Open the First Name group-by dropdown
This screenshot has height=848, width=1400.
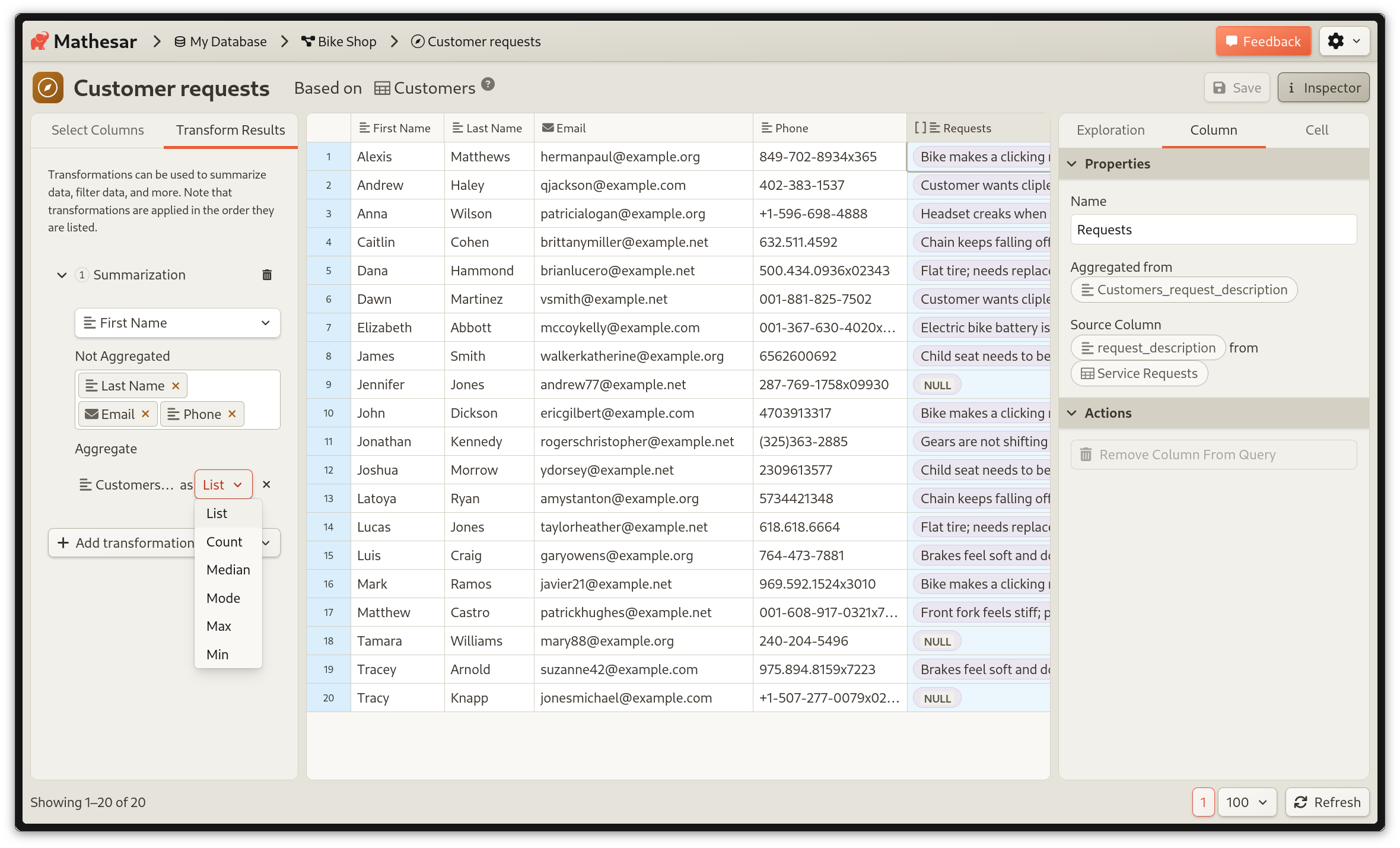pyautogui.click(x=177, y=323)
